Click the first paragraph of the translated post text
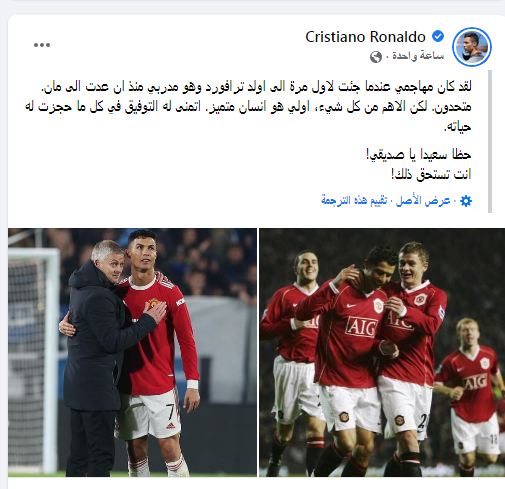Viewport: 505px width, 489px height. [x=248, y=107]
